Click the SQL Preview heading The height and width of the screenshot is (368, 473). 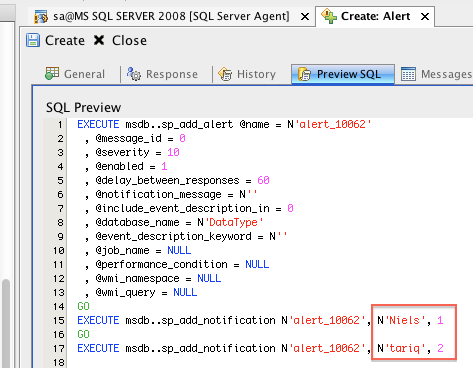point(83,108)
